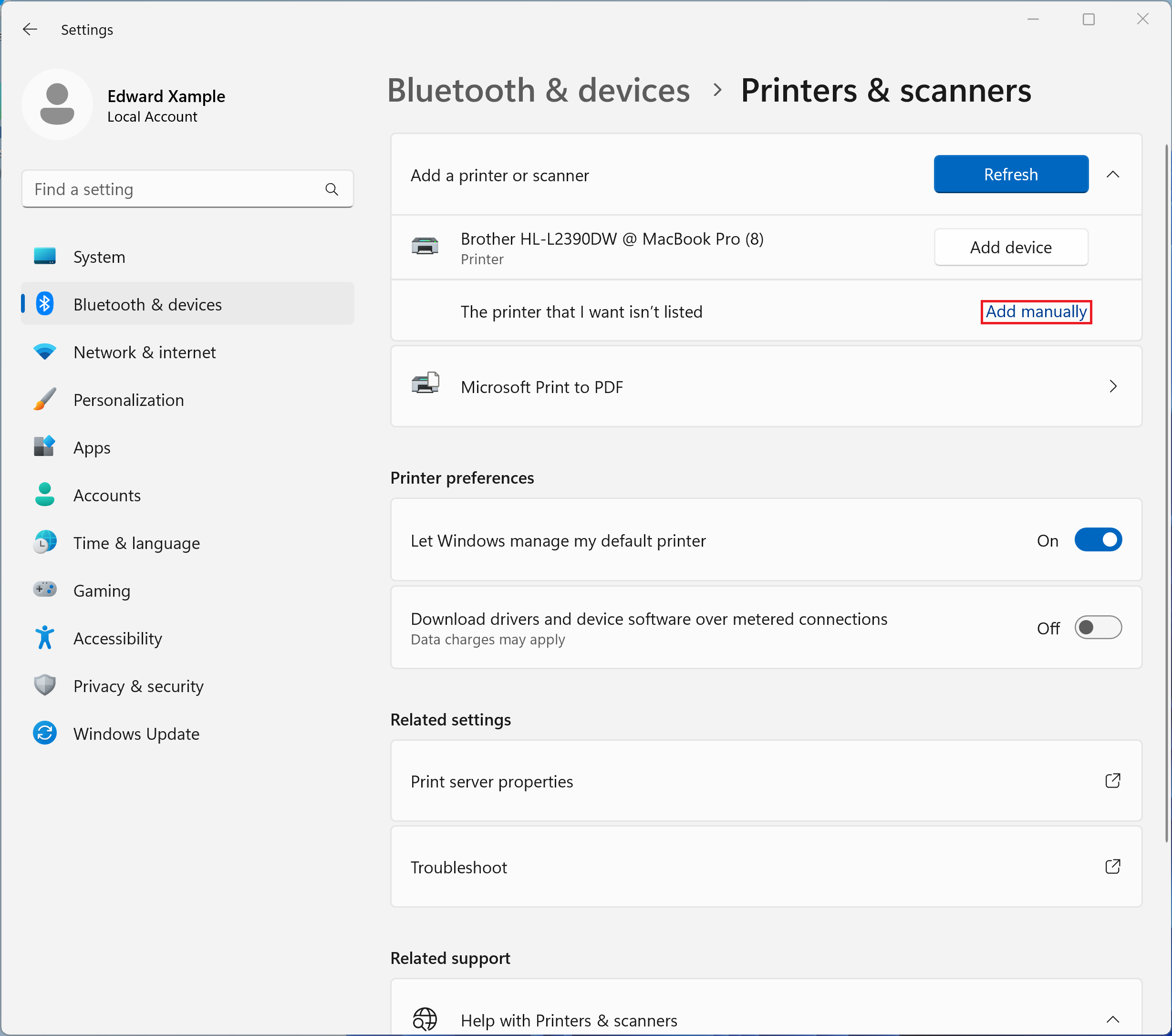Click the Accounts person icon
1172x1036 pixels.
[45, 494]
